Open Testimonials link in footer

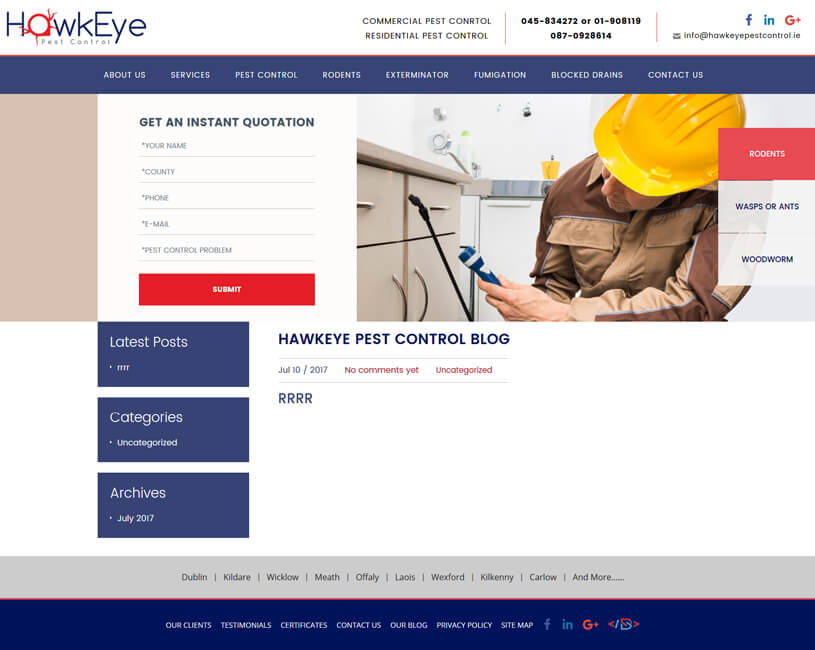pos(246,625)
